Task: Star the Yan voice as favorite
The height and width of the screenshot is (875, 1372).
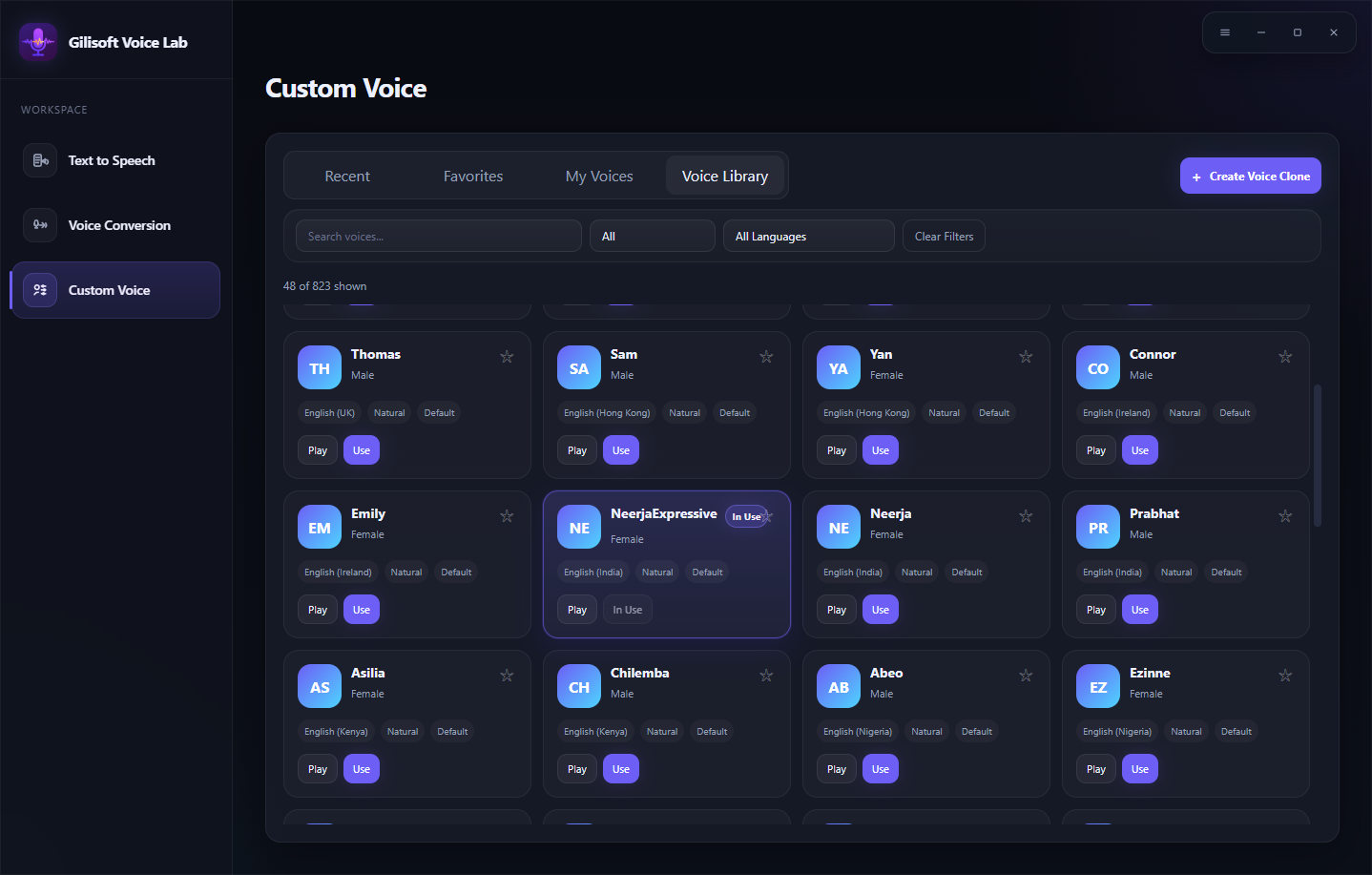Action: [x=1026, y=357]
